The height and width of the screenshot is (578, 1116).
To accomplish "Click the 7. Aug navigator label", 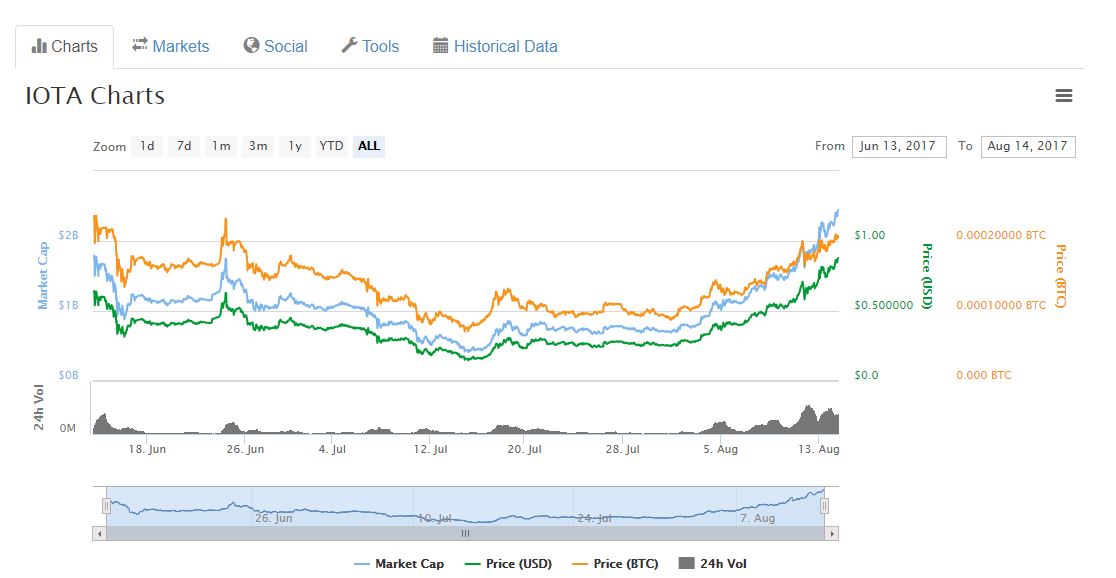I will click(x=757, y=518).
